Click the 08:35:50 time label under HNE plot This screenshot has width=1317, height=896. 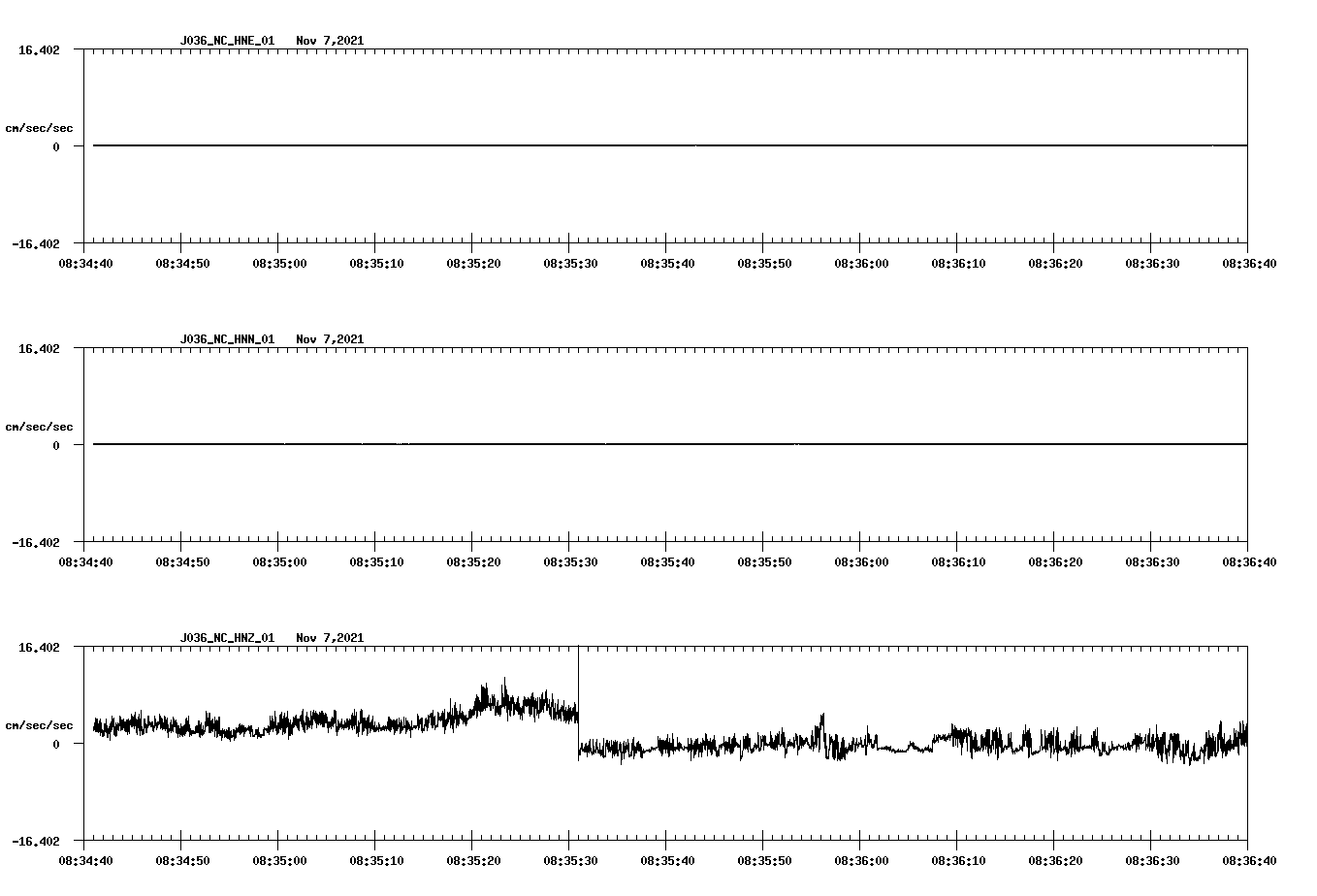tap(764, 264)
